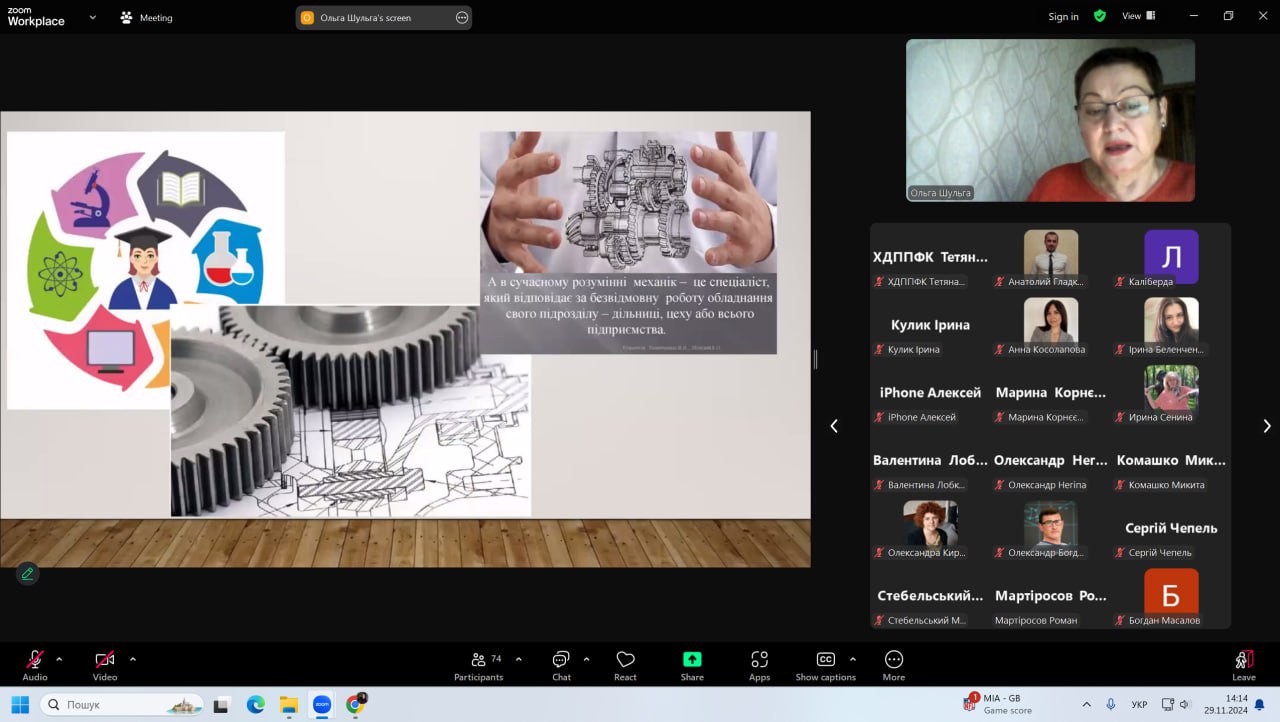The image size is (1280, 722).
Task: Open File Explorer from taskbar
Action: pos(288,704)
